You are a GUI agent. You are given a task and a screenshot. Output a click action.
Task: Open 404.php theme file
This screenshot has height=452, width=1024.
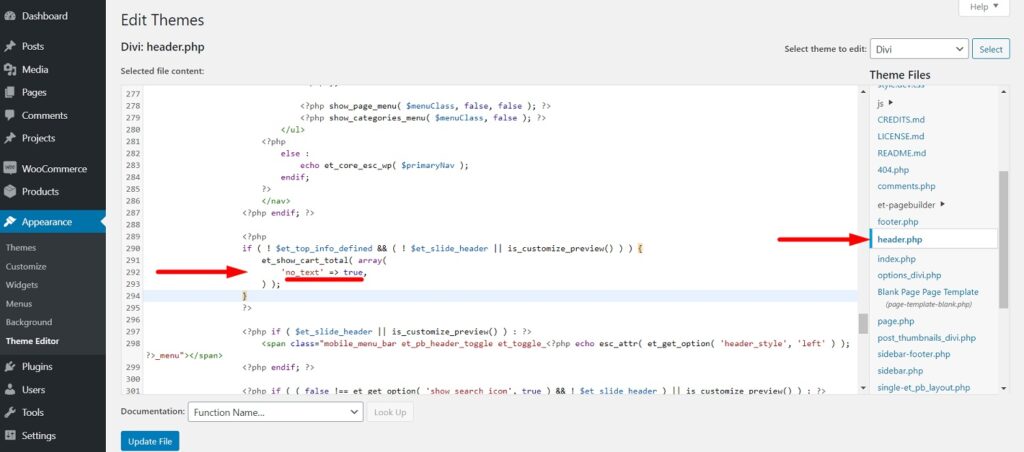pyautogui.click(x=893, y=170)
